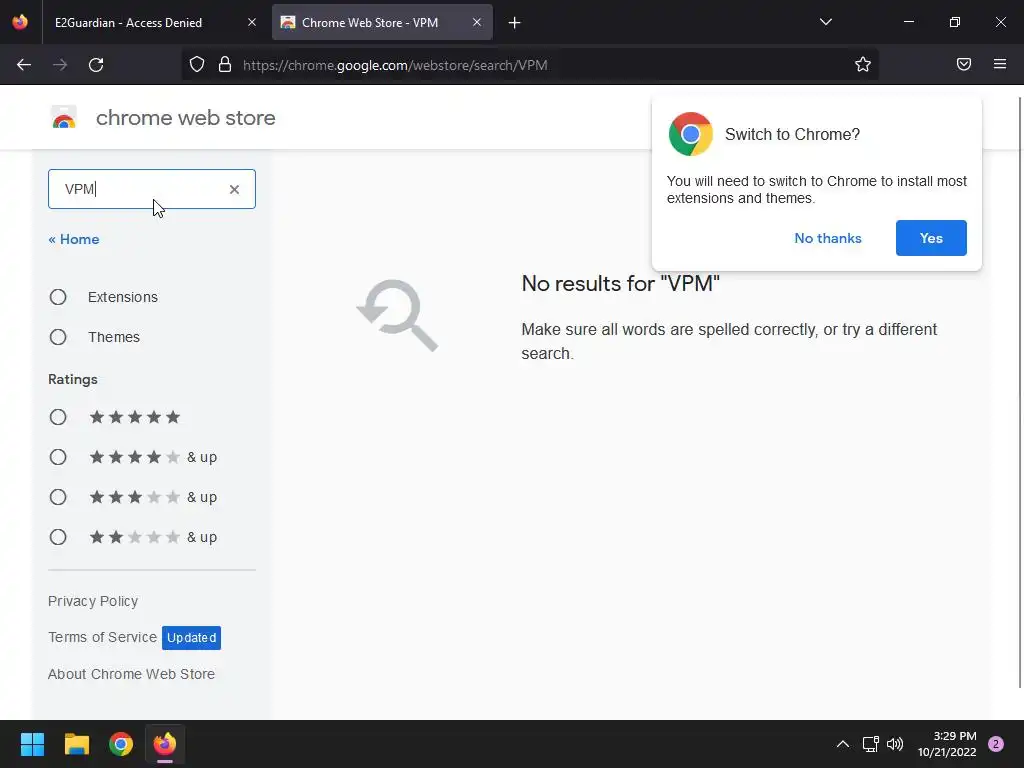This screenshot has width=1024, height=768.
Task: Expand the list all tabs chevron
Action: pyautogui.click(x=825, y=22)
